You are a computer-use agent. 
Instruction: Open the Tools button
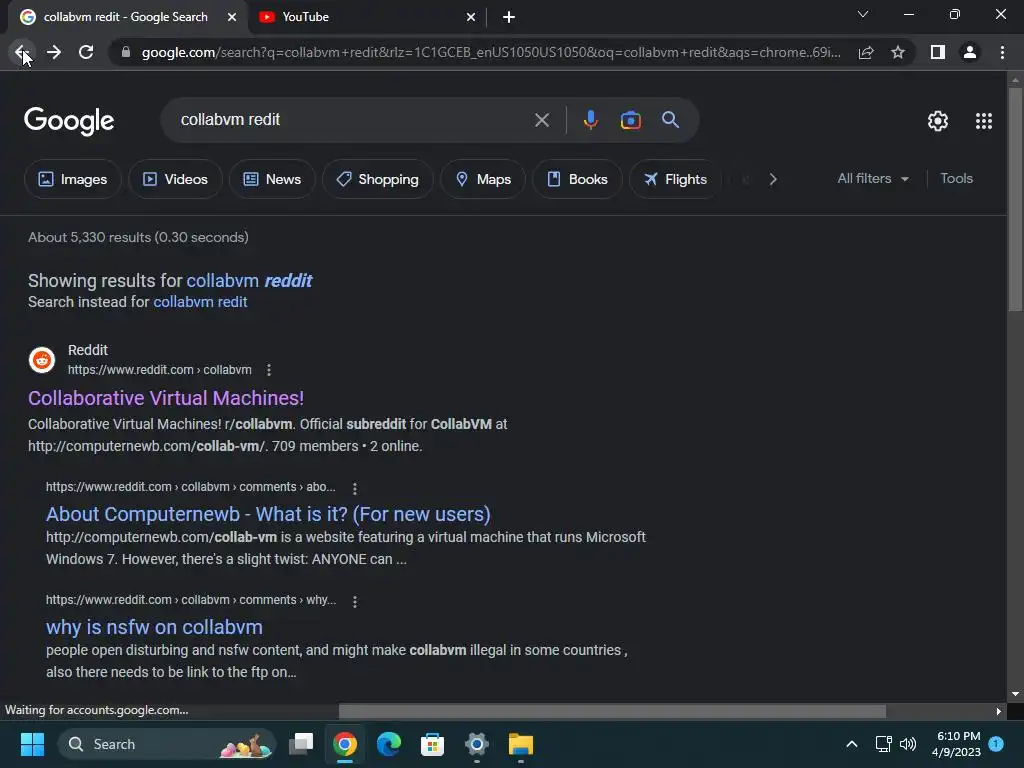coord(956,178)
